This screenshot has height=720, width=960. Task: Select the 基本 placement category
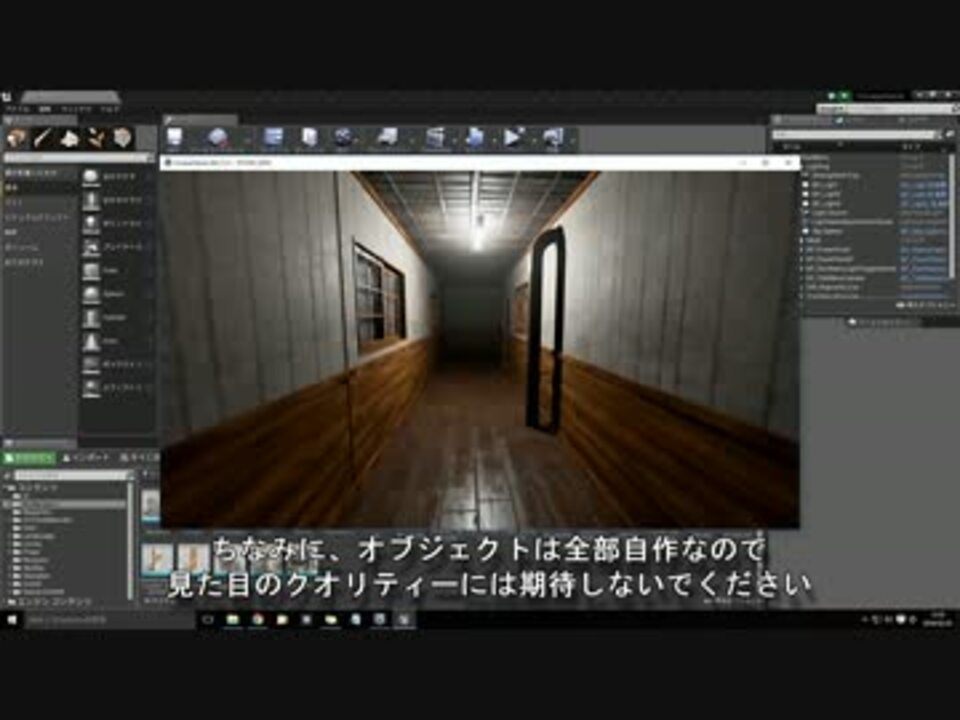12,188
